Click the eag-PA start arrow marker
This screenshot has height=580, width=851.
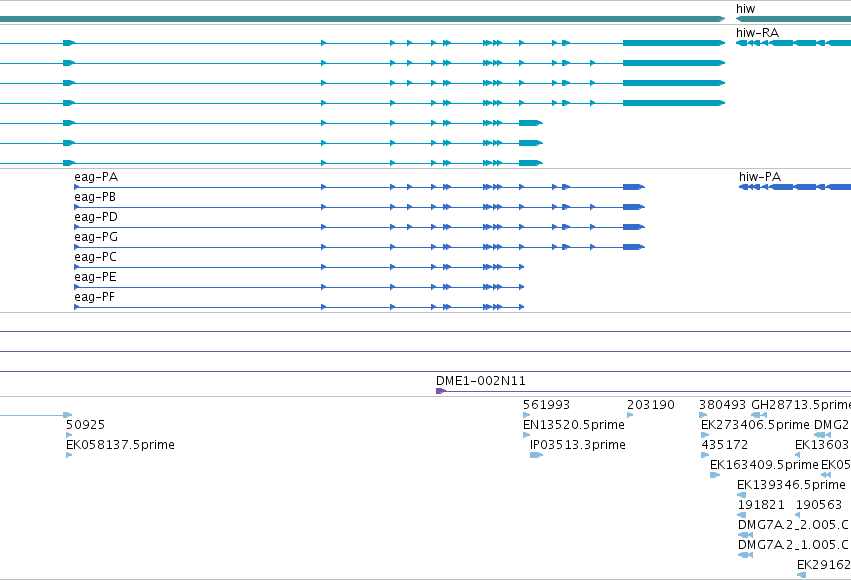77,187
